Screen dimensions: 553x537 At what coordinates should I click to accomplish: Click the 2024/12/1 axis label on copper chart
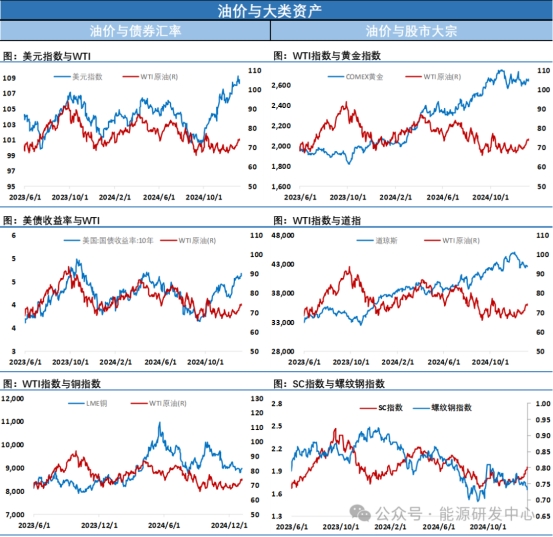[x=229, y=525]
